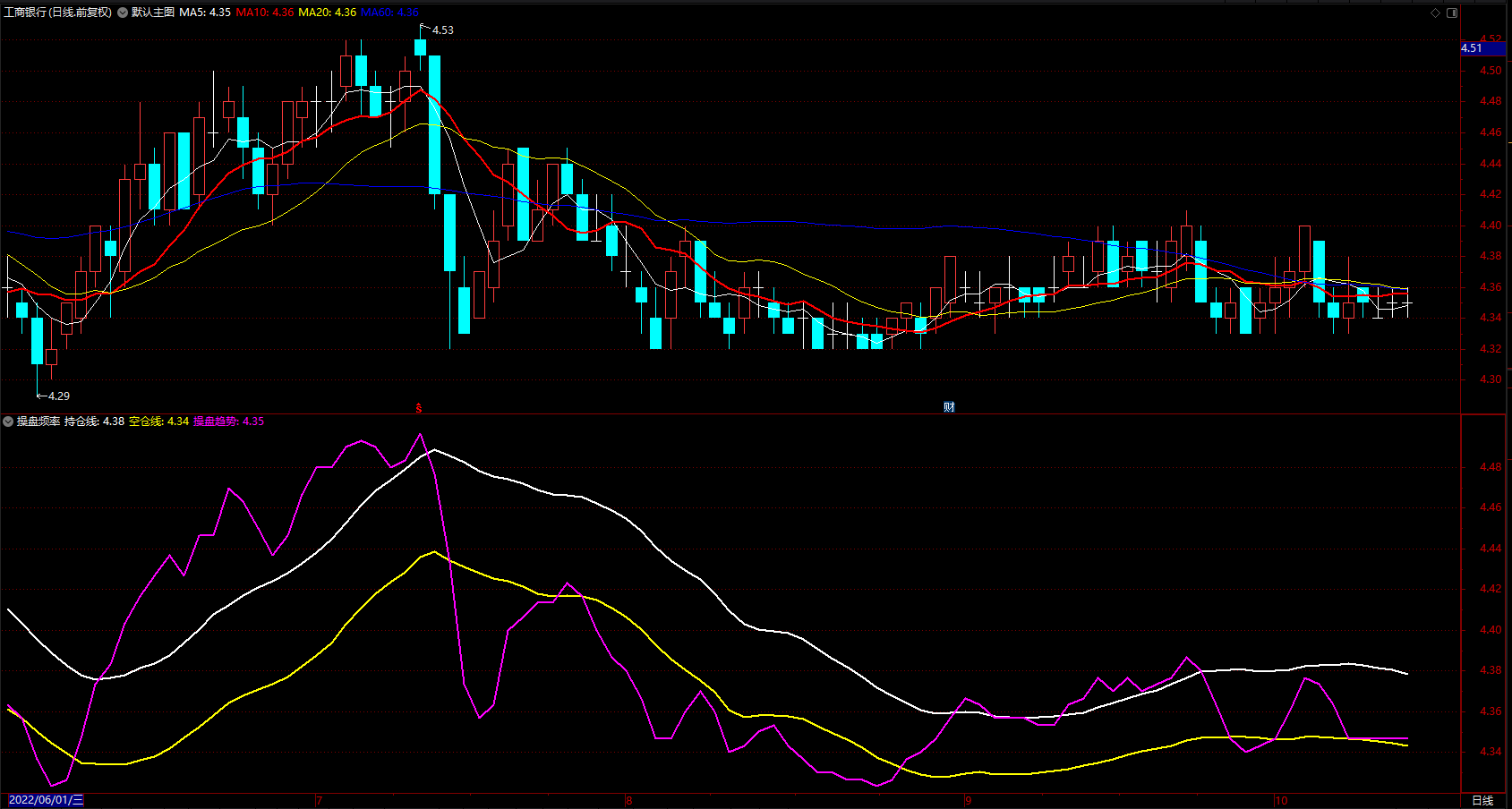Open the 财 financial report marker
The image size is (1512, 809).
[949, 407]
